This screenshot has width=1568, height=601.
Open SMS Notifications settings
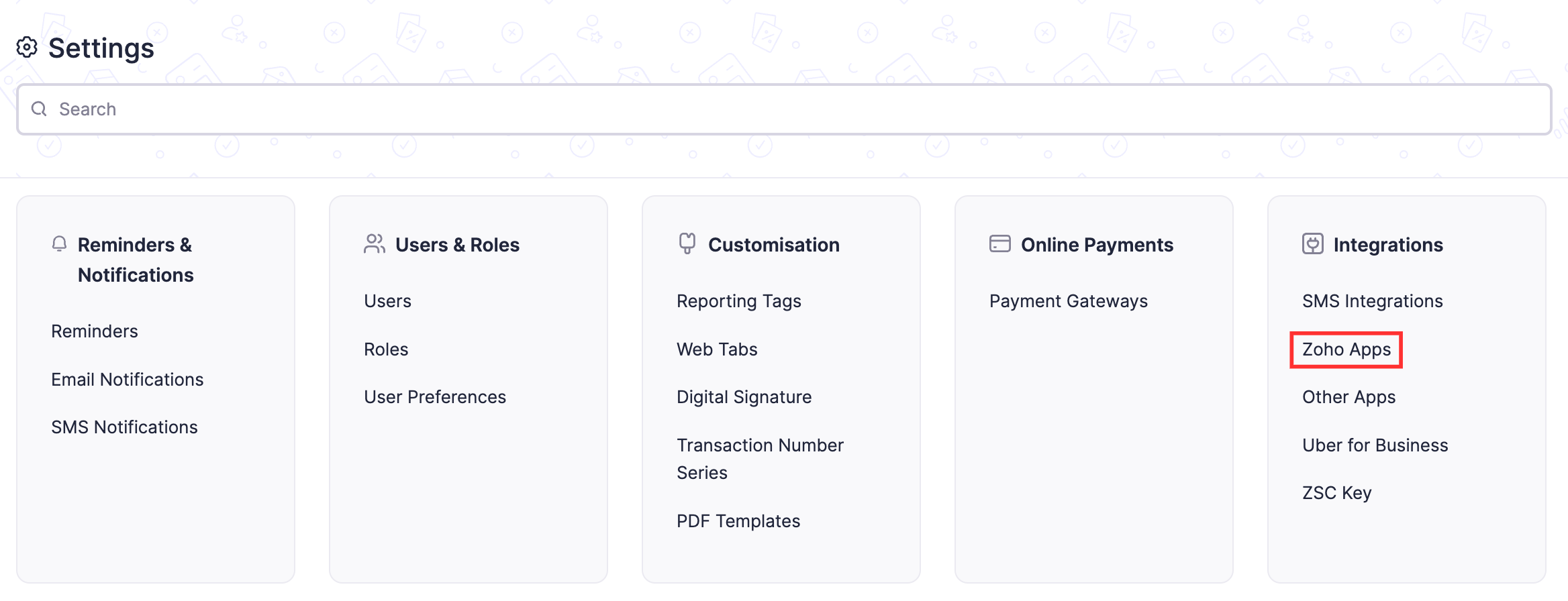tap(124, 427)
